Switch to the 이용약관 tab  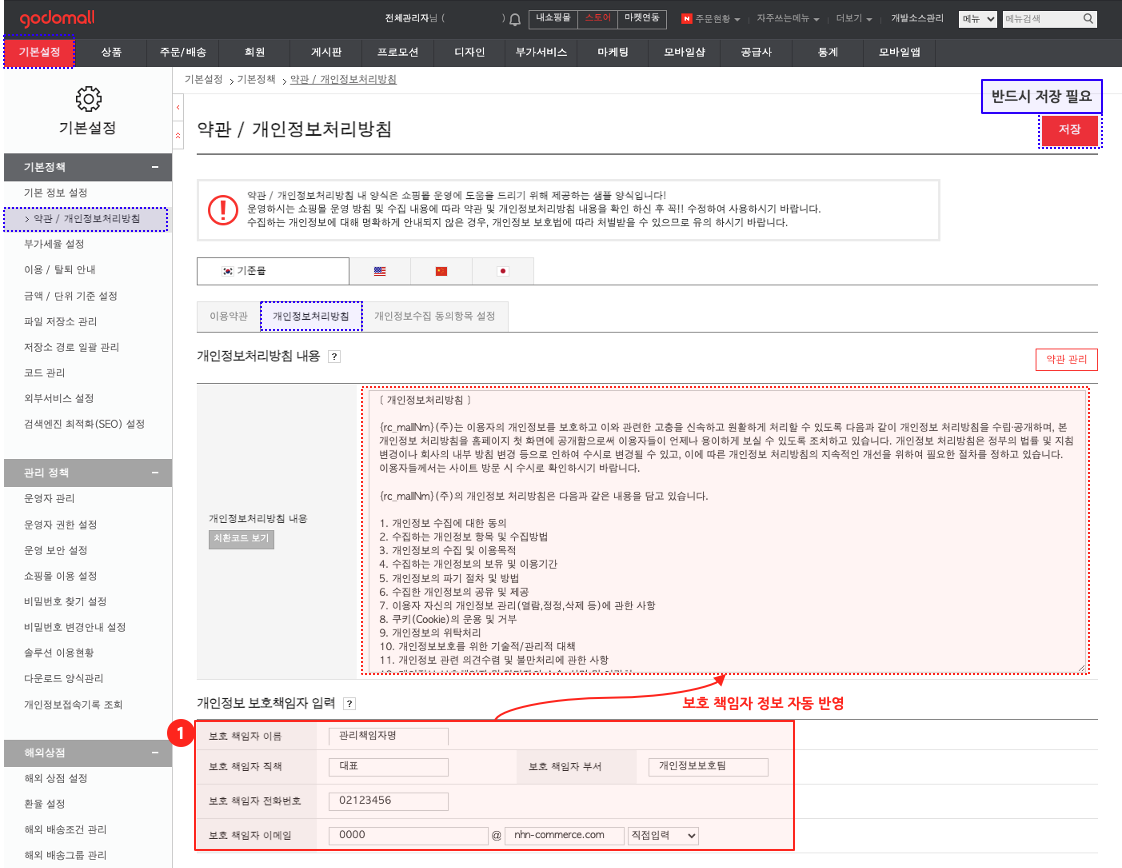pos(228,316)
